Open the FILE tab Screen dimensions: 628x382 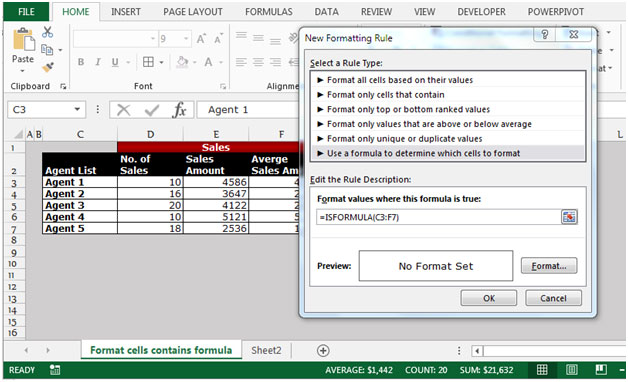26,12
